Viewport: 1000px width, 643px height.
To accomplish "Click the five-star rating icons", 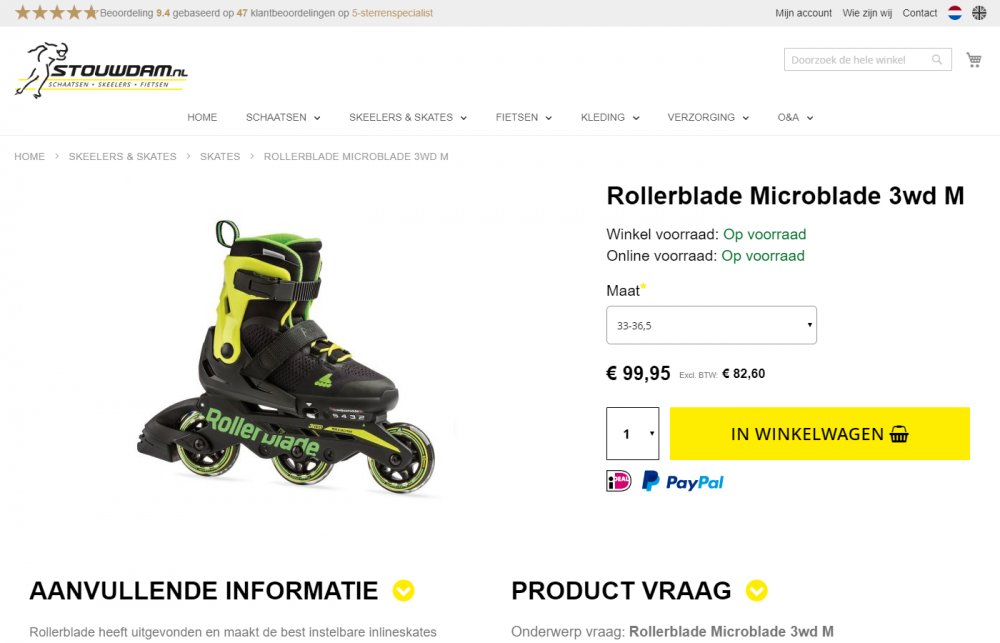I will tap(56, 13).
